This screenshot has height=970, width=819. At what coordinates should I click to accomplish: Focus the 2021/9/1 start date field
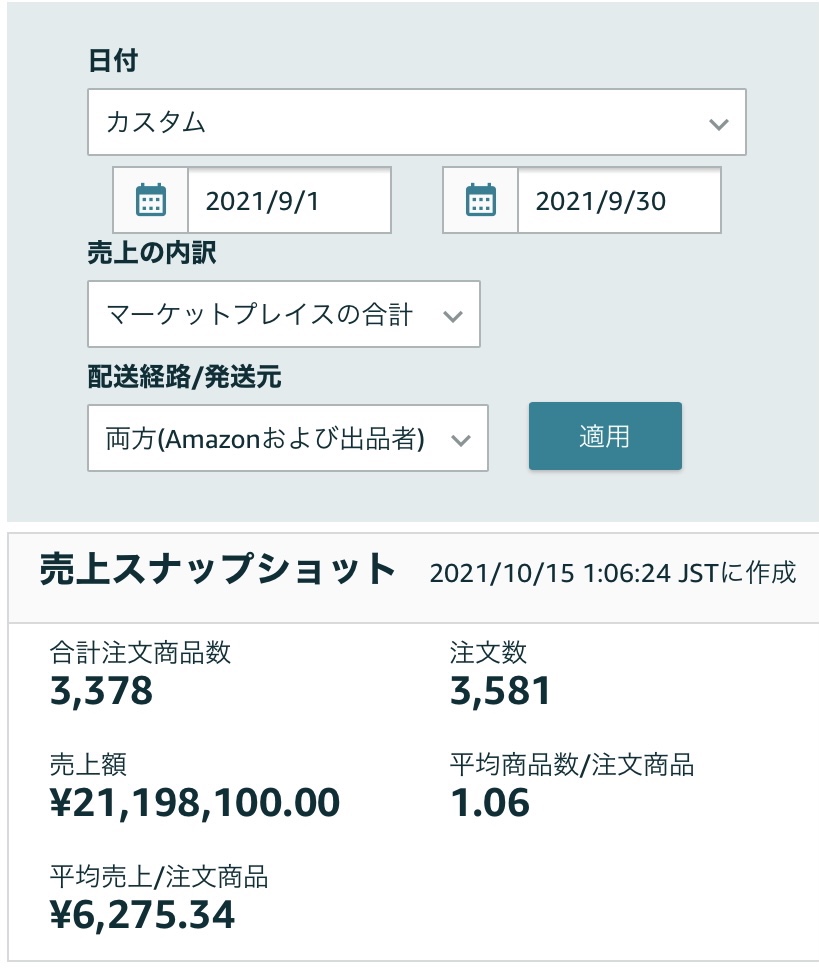289,200
